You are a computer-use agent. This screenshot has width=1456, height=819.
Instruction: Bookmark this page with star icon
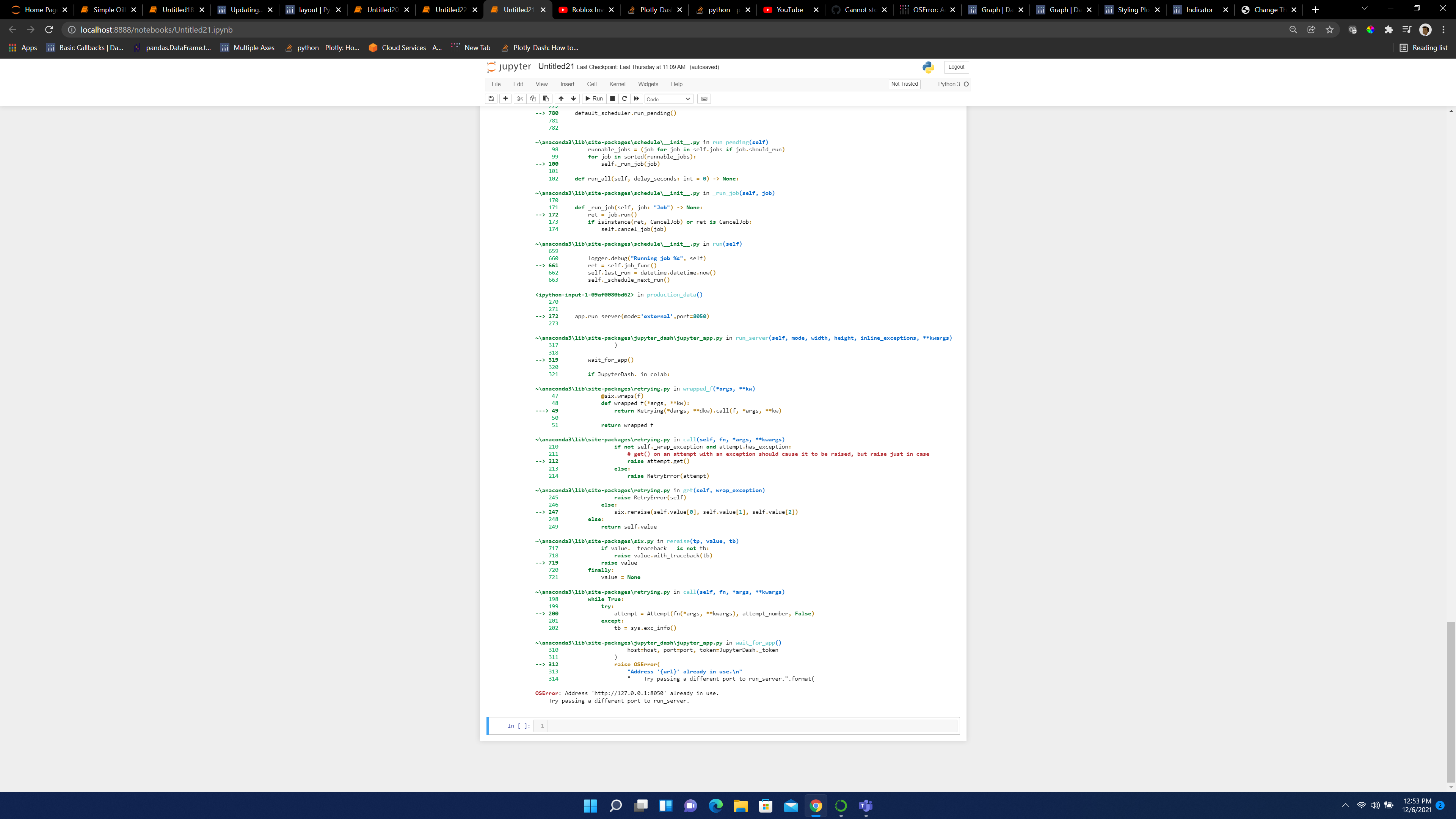click(1329, 30)
